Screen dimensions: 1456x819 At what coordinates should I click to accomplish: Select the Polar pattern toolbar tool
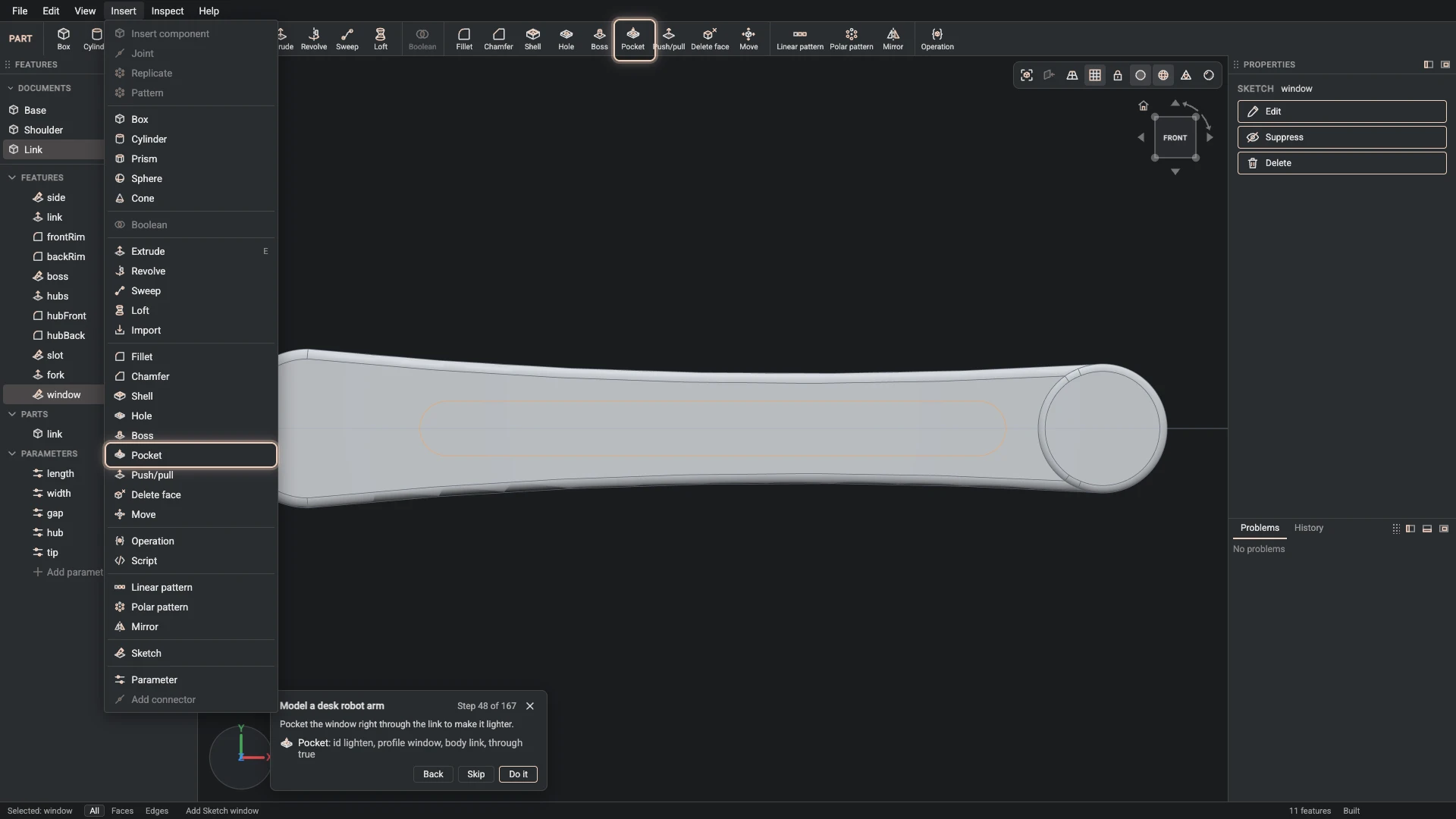851,39
